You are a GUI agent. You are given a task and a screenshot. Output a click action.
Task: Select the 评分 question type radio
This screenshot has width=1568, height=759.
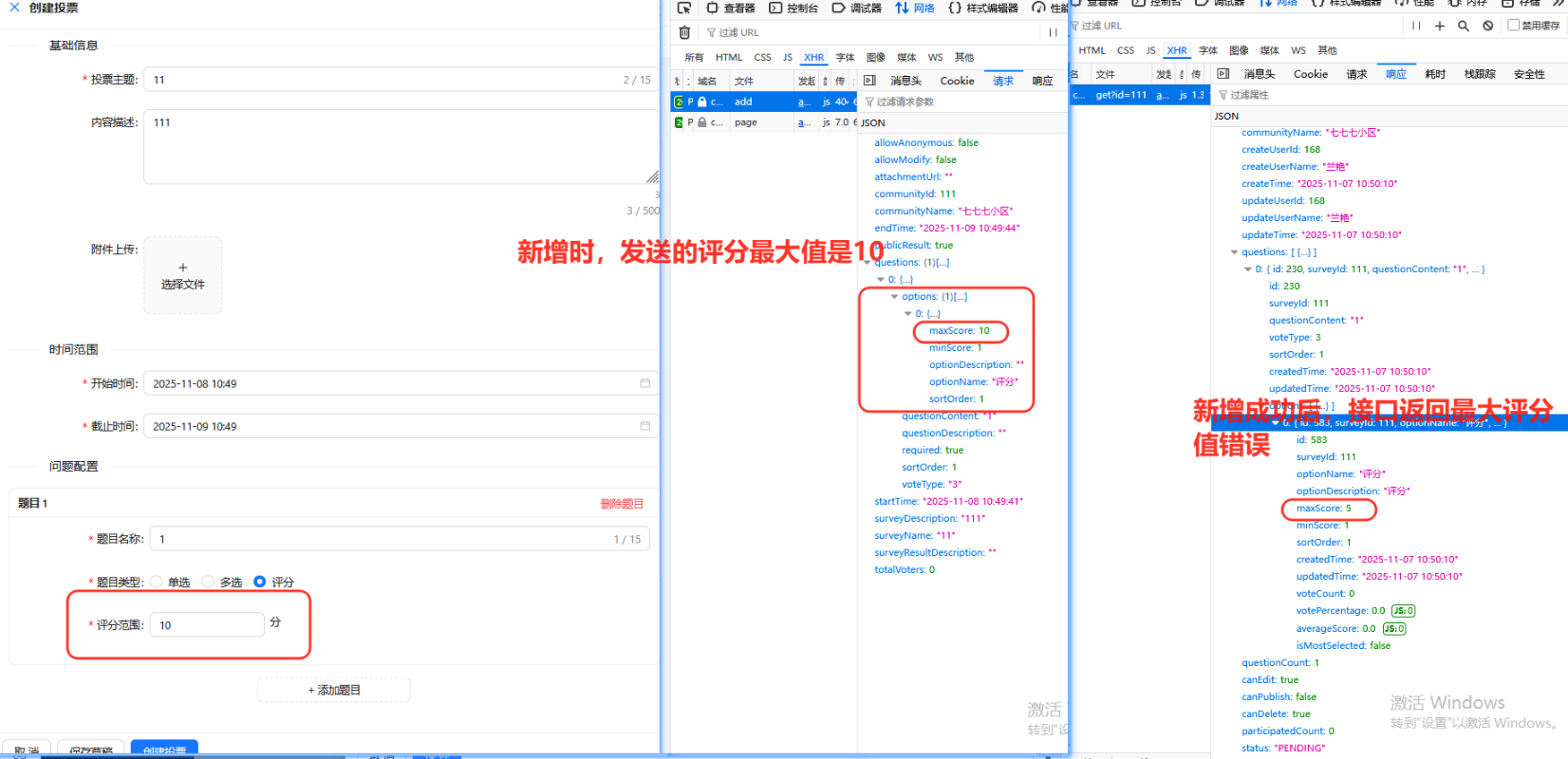[259, 582]
